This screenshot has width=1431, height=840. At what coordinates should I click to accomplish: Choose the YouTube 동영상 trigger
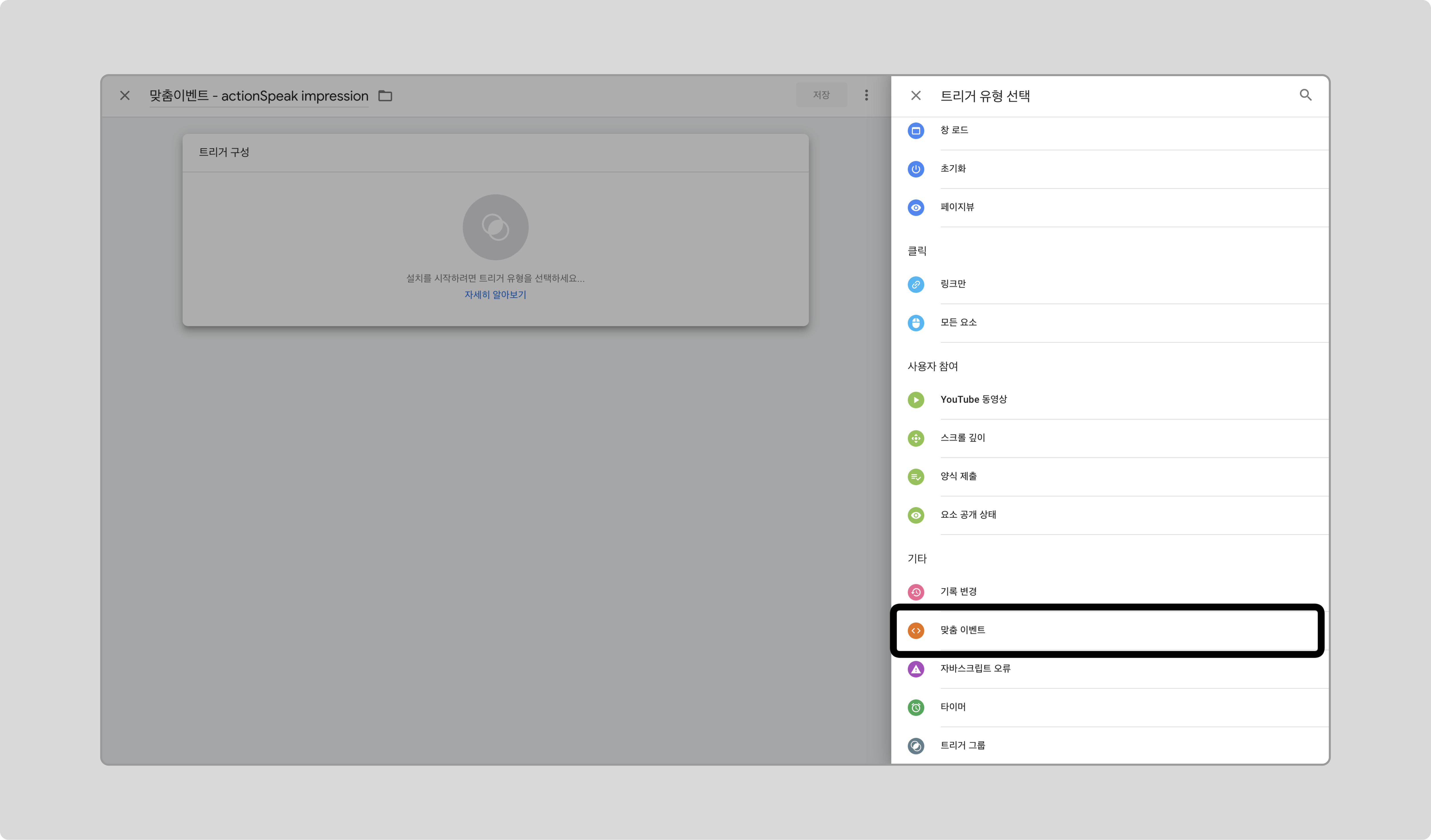pyautogui.click(x=1110, y=400)
